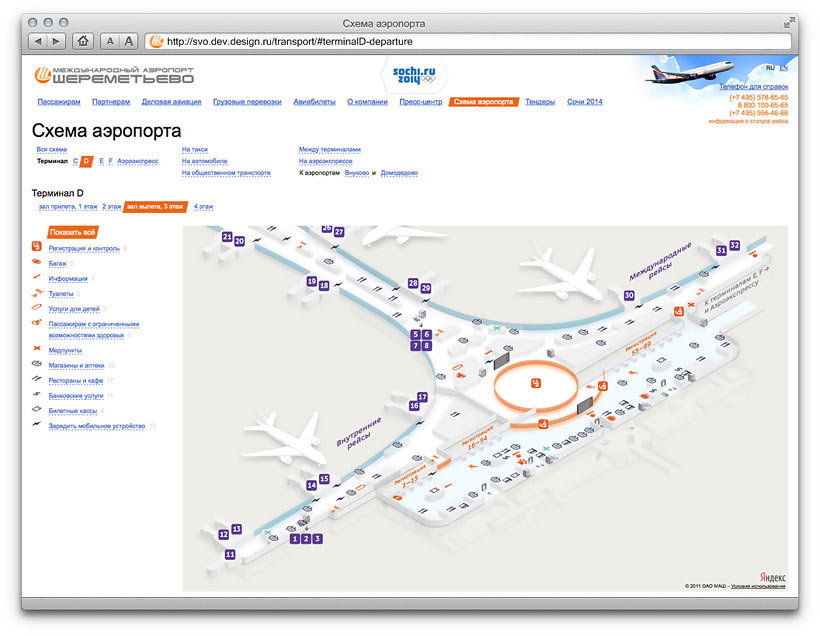Open the Авиабилеты menu item

coord(314,101)
